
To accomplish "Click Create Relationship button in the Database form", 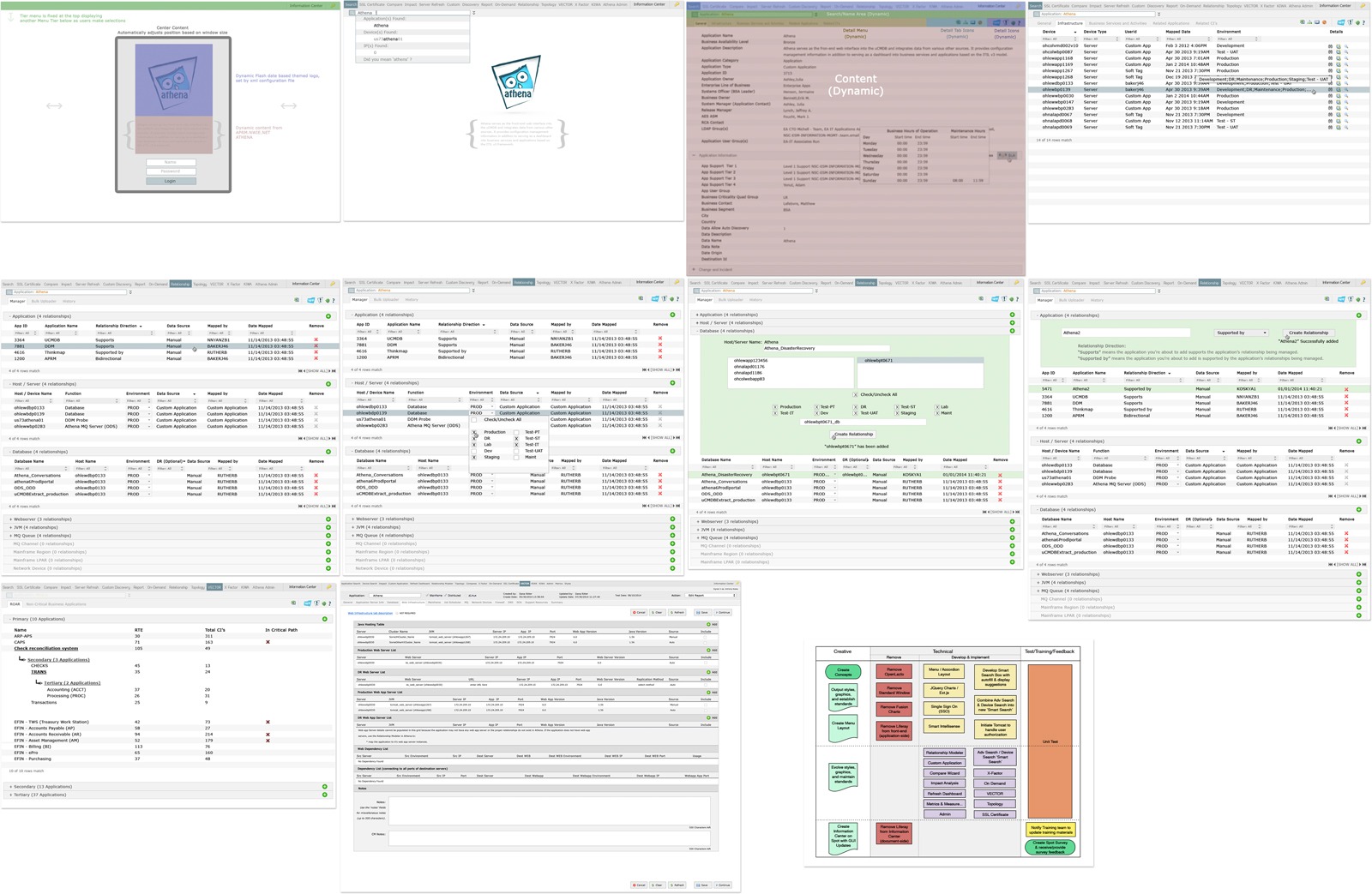I will 853,435.
